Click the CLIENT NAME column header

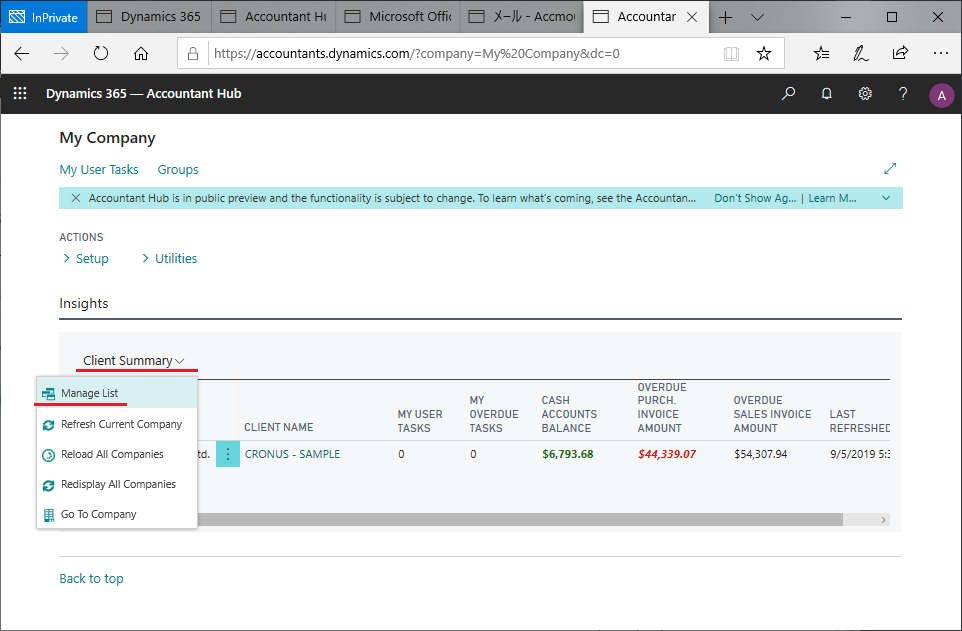click(x=279, y=427)
